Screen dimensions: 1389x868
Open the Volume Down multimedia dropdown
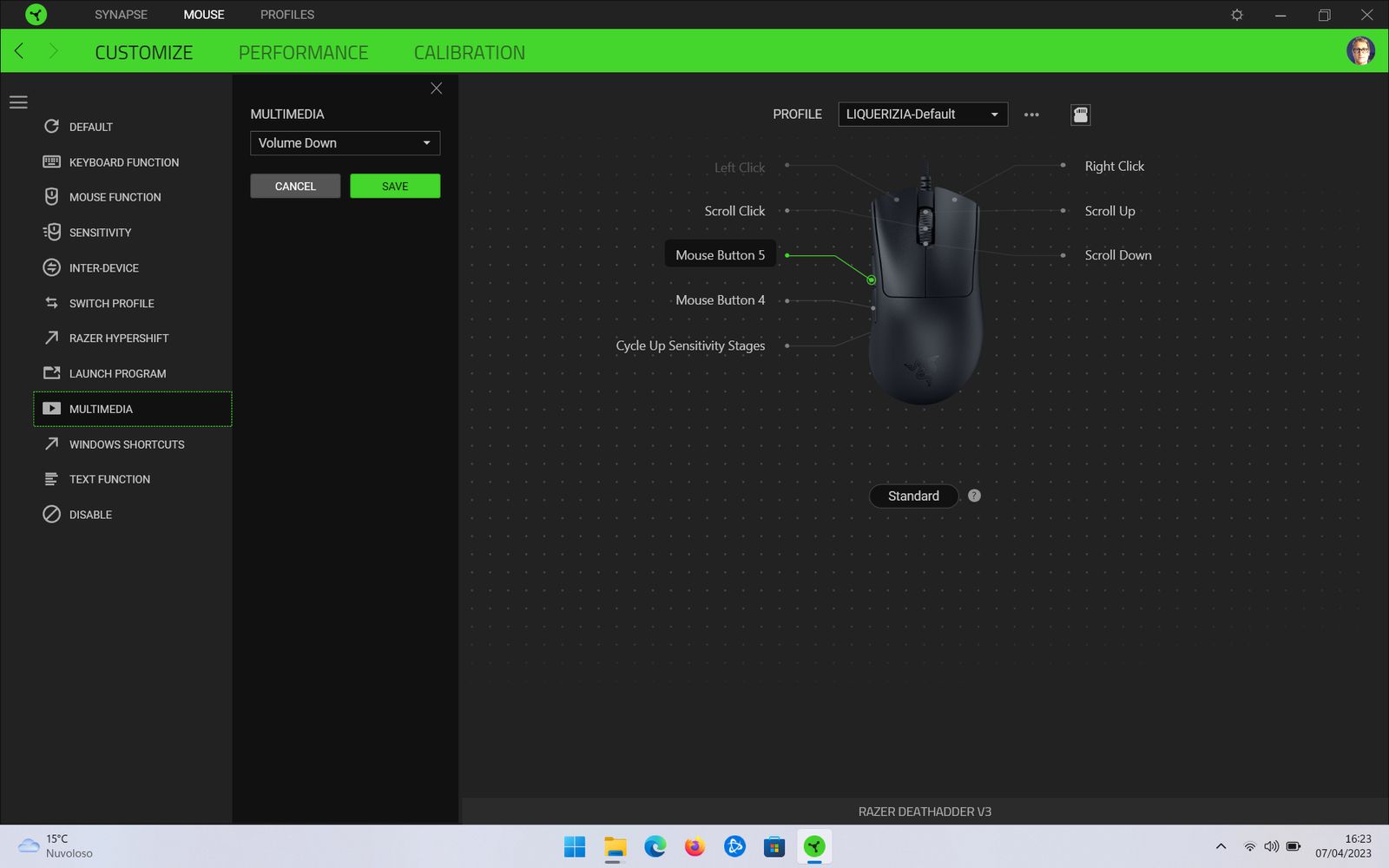[346, 143]
